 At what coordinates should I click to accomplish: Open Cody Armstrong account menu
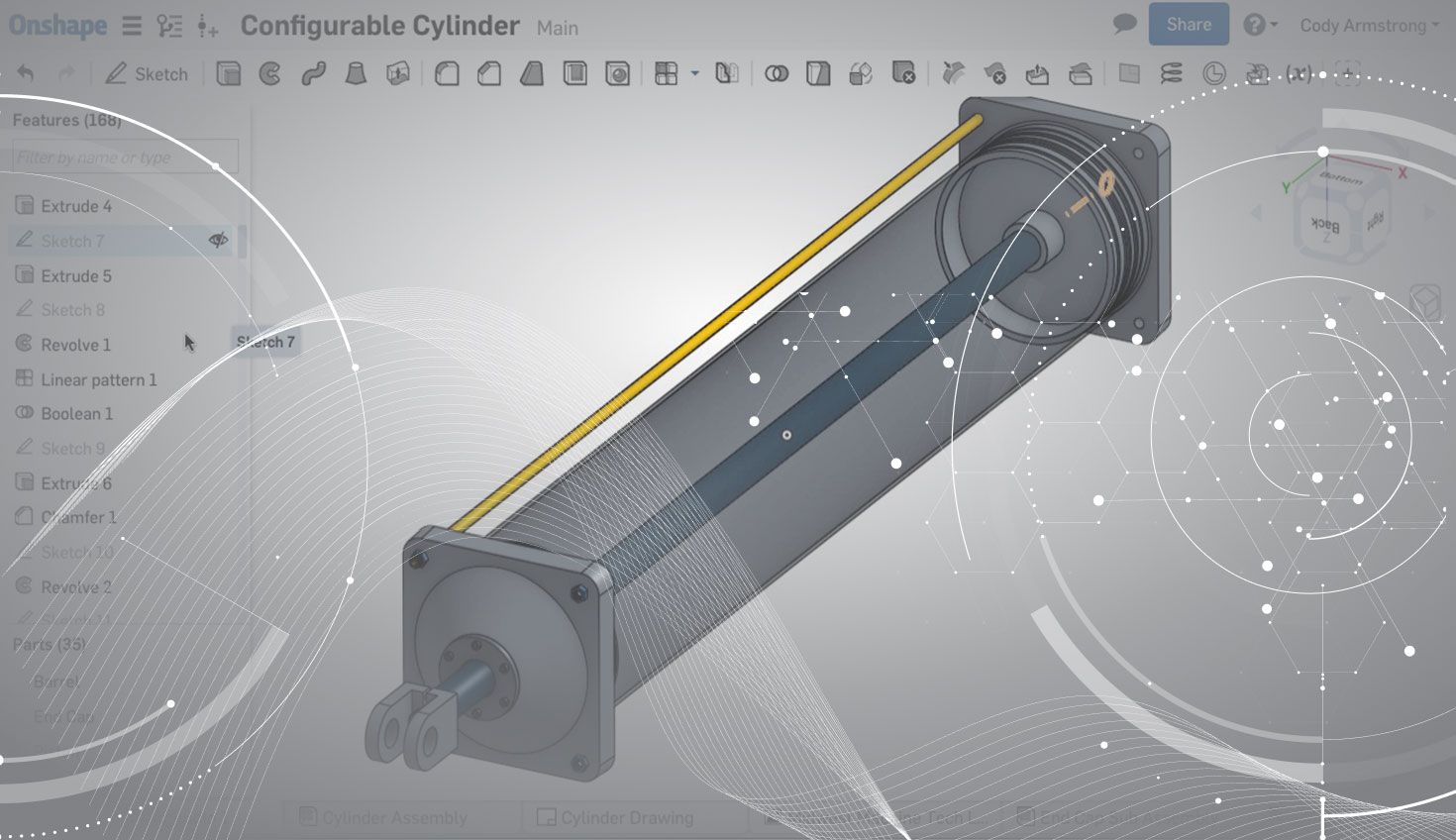coord(1369,26)
